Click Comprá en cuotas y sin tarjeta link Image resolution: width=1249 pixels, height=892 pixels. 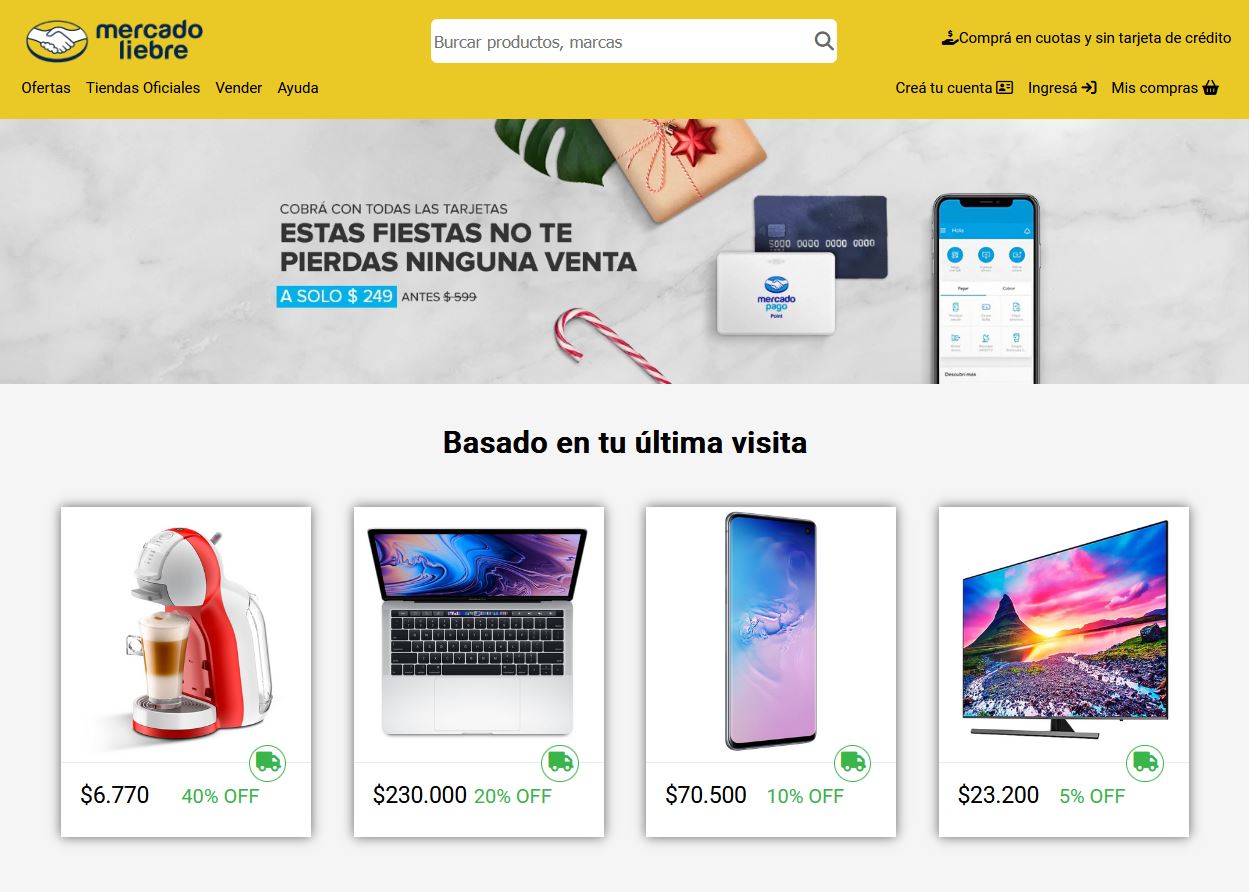pos(1095,38)
